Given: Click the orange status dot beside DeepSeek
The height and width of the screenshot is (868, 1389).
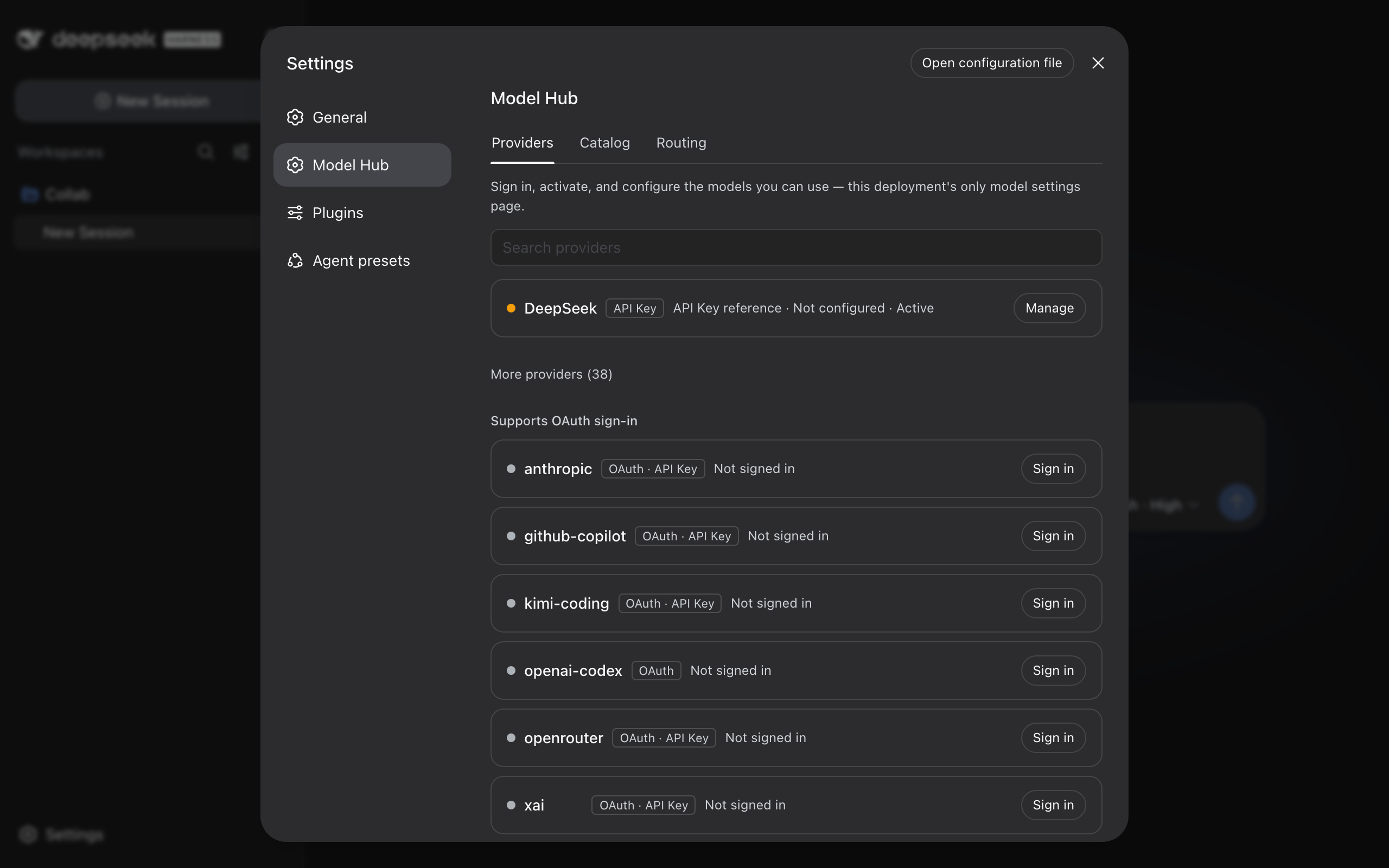Looking at the screenshot, I should (x=511, y=308).
